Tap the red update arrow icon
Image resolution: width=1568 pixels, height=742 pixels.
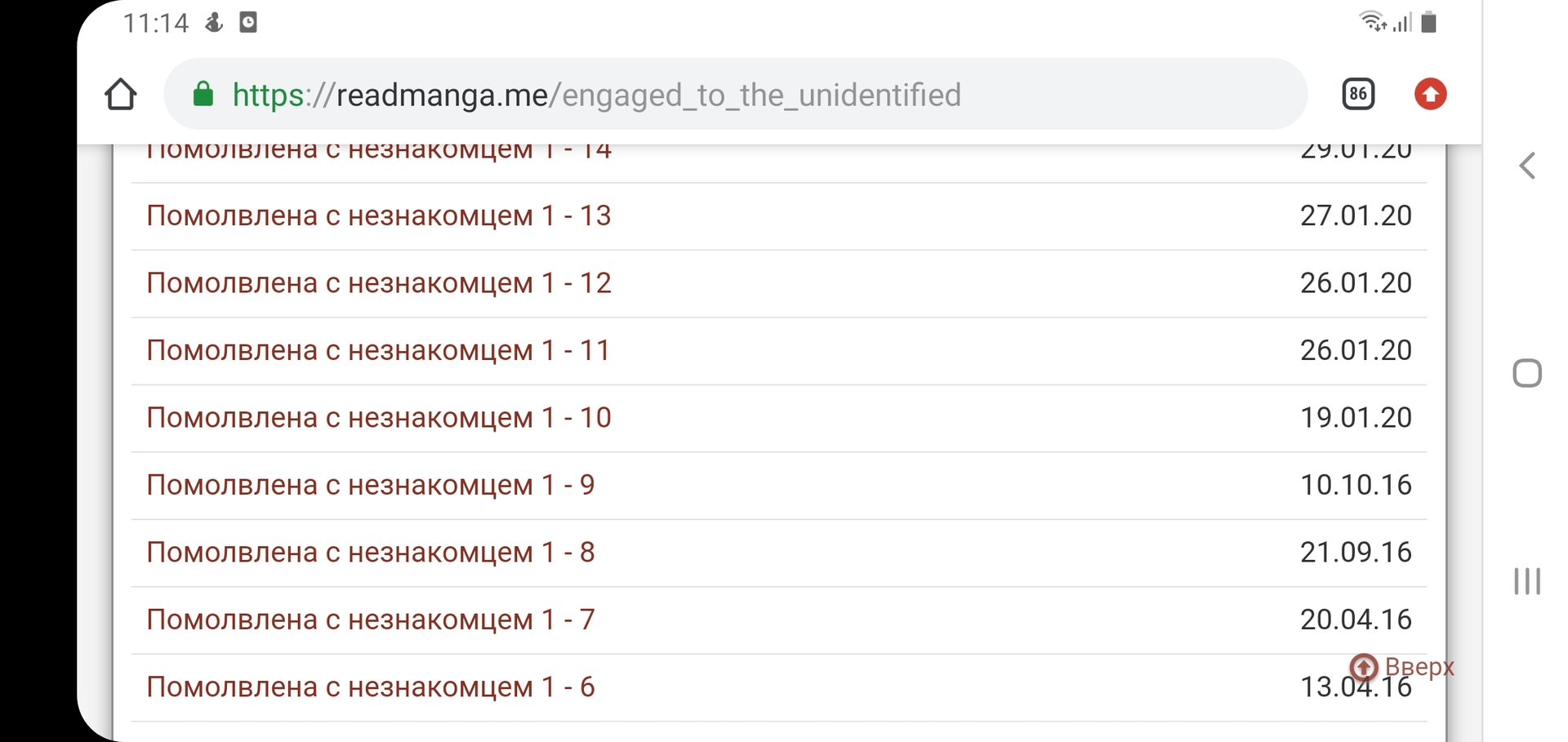coord(1430,95)
